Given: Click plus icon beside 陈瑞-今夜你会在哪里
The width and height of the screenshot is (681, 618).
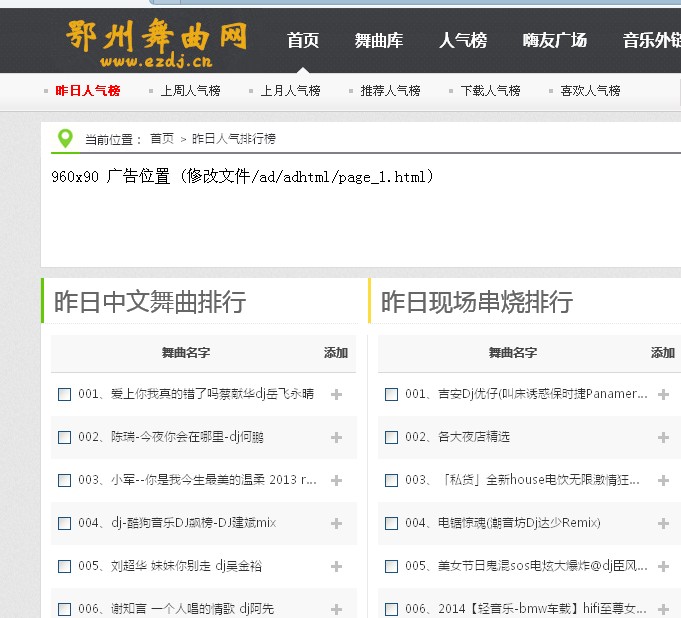Looking at the screenshot, I should pos(336,438).
